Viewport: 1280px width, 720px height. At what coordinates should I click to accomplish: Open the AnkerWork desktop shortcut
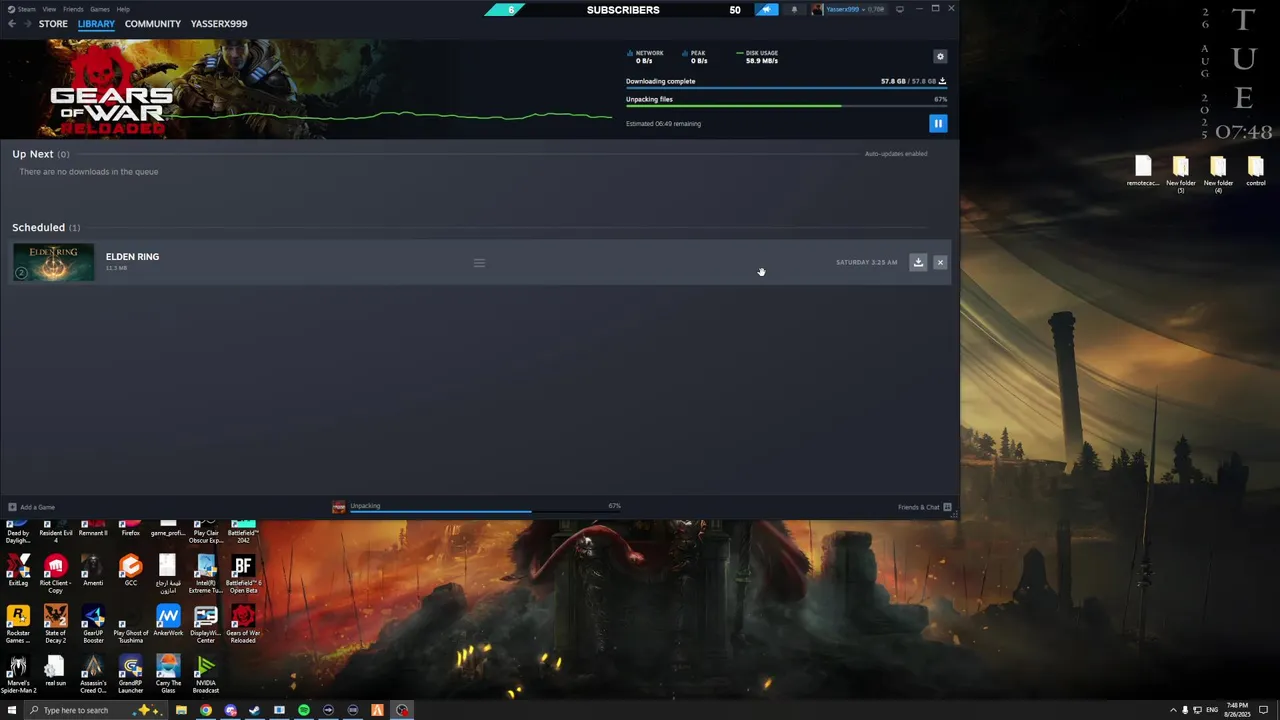tap(168, 621)
